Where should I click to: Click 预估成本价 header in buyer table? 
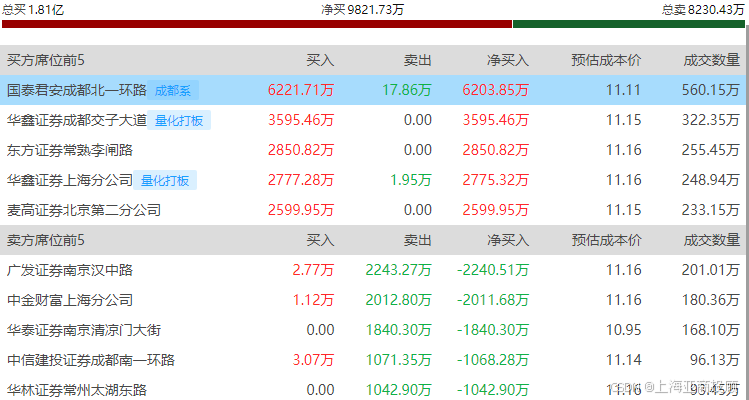click(606, 60)
